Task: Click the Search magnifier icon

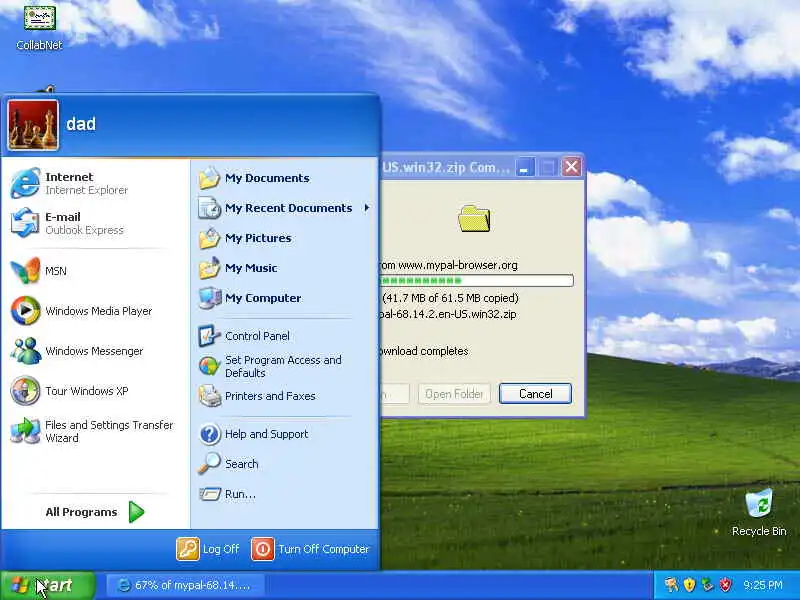Action: pyautogui.click(x=209, y=464)
